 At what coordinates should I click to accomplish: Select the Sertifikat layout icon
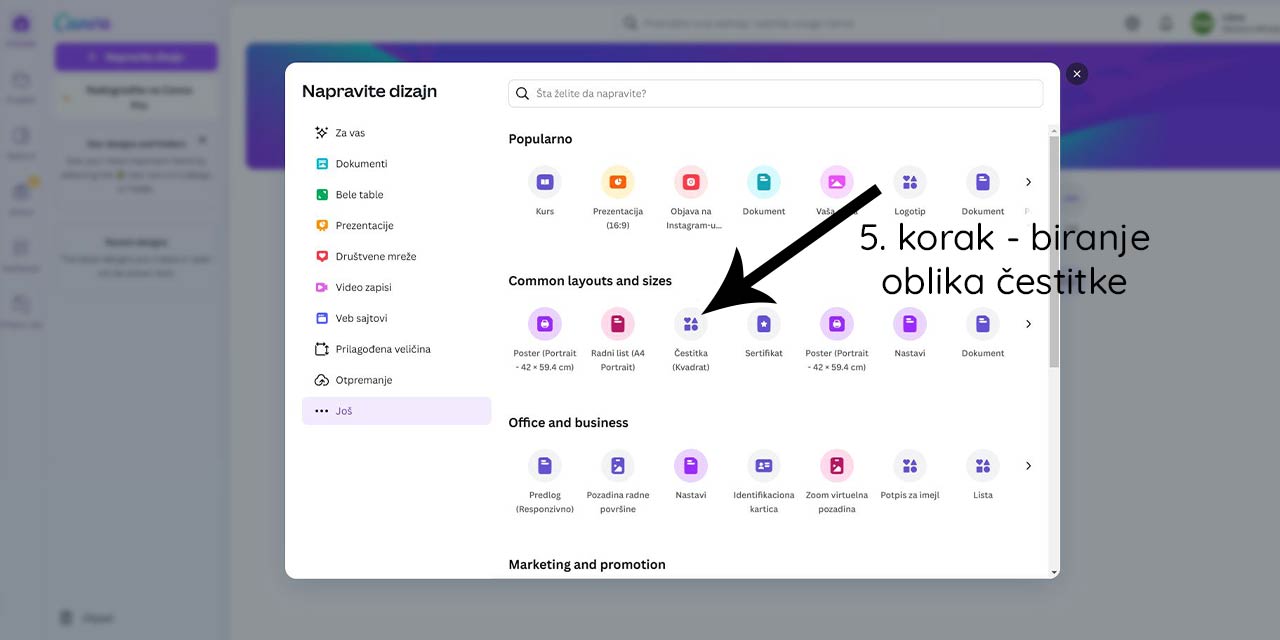(x=763, y=324)
